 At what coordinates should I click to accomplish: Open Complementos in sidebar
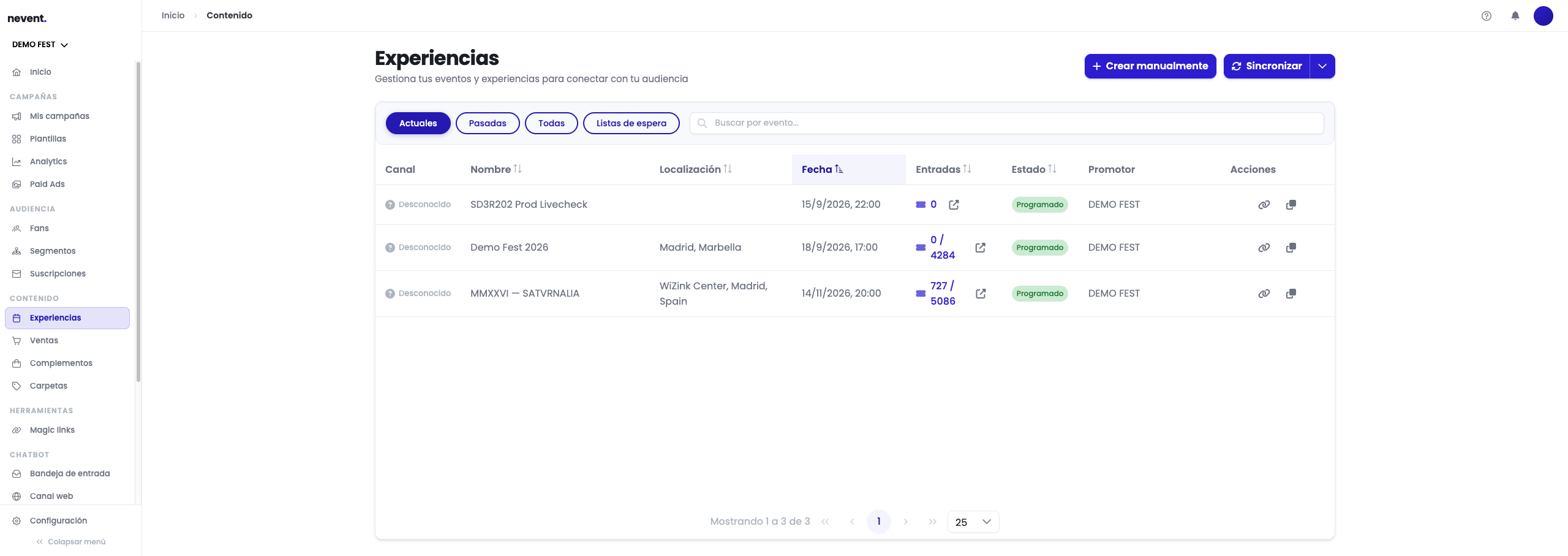[67, 363]
